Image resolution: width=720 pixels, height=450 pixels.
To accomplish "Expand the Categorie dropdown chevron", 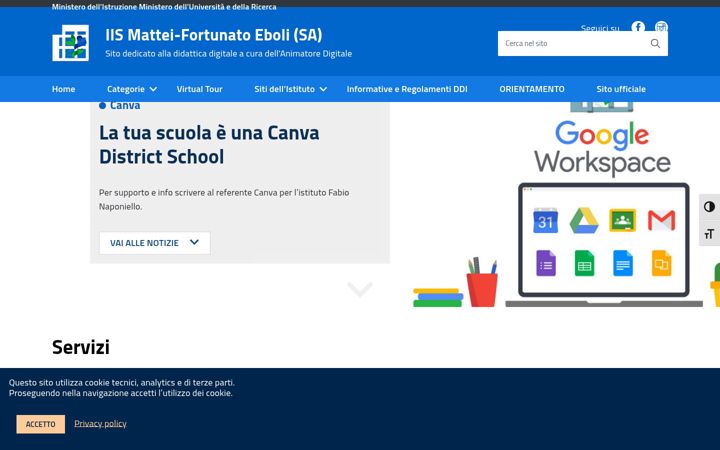I will [x=153, y=89].
